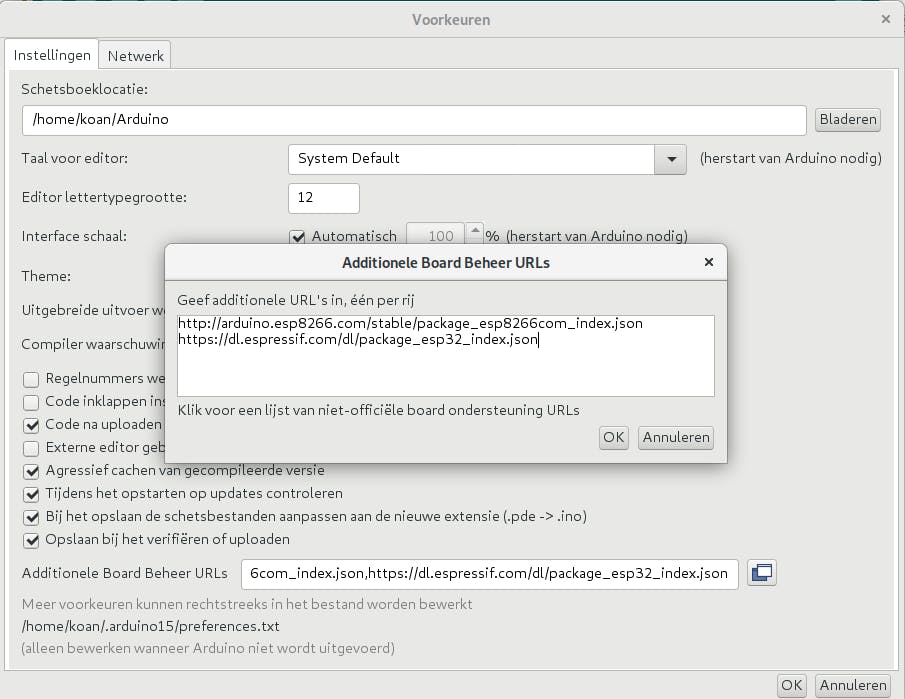This screenshot has height=699, width=905.
Task: Disable Agressief cachen van gecompileerde versie
Action: coord(31,471)
